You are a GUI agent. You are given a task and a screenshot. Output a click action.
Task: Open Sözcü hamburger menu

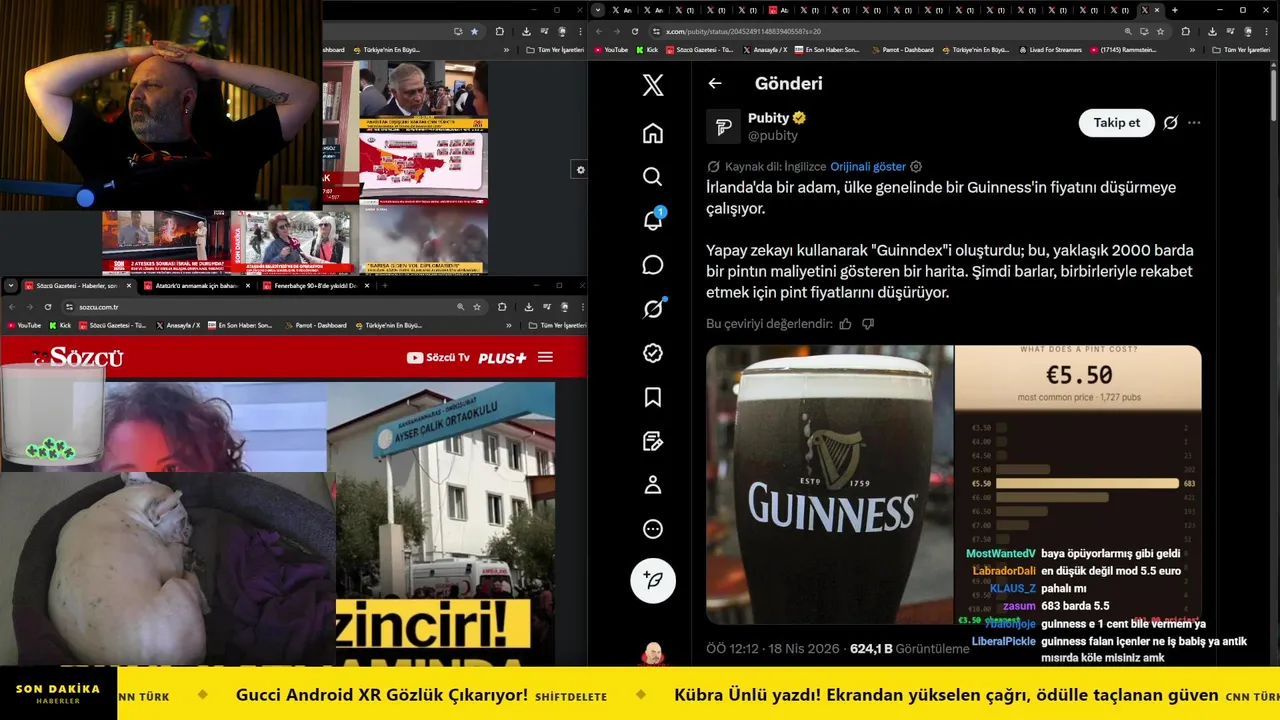click(x=545, y=357)
